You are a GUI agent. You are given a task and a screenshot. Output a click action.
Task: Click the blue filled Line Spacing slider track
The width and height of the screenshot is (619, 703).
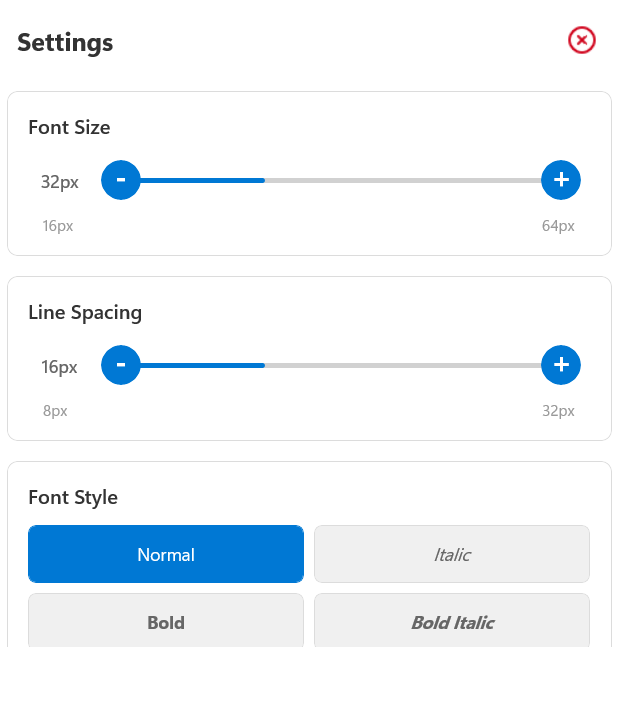tap(202, 365)
